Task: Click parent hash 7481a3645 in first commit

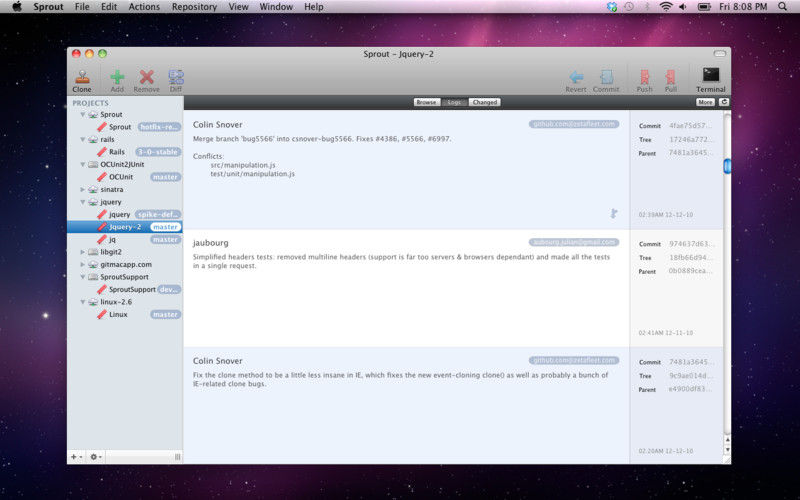Action: 690,153
